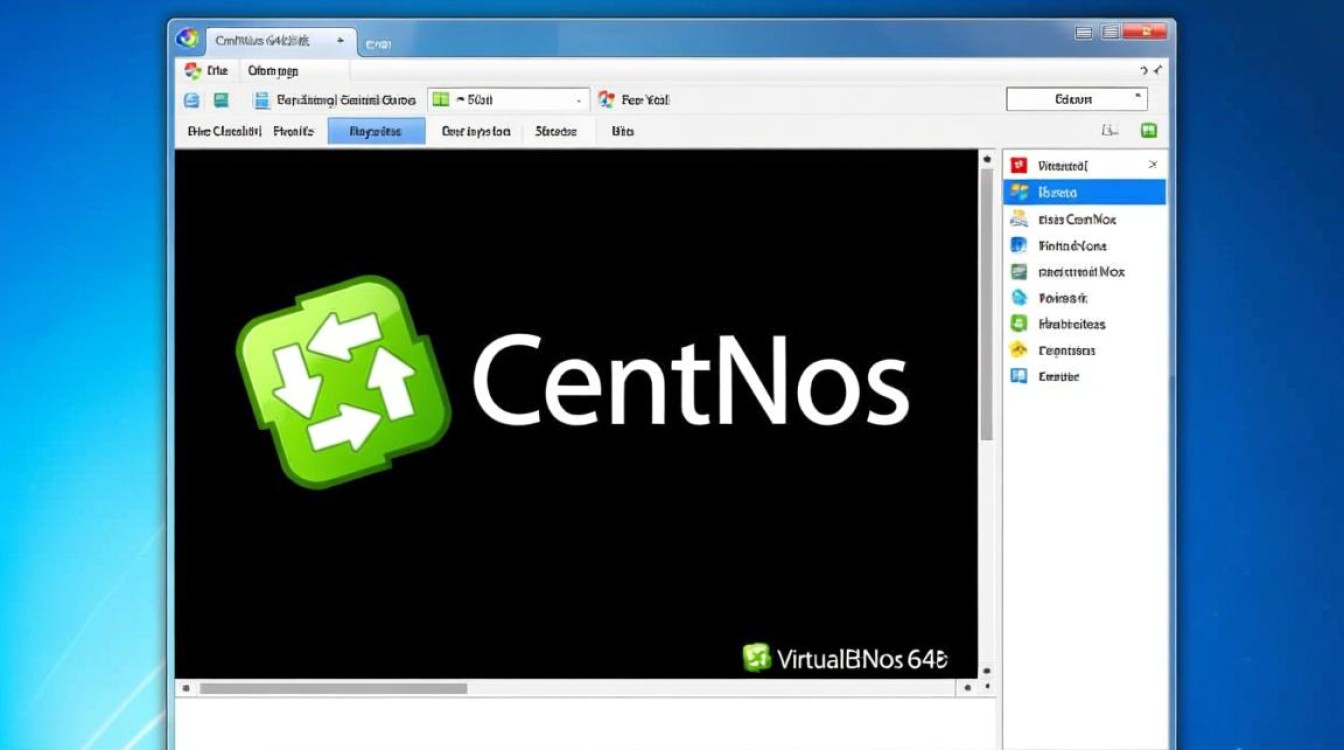The height and width of the screenshot is (750, 1344).
Task: Click the 'VirtualBNos 64' label in the display
Action: point(861,659)
